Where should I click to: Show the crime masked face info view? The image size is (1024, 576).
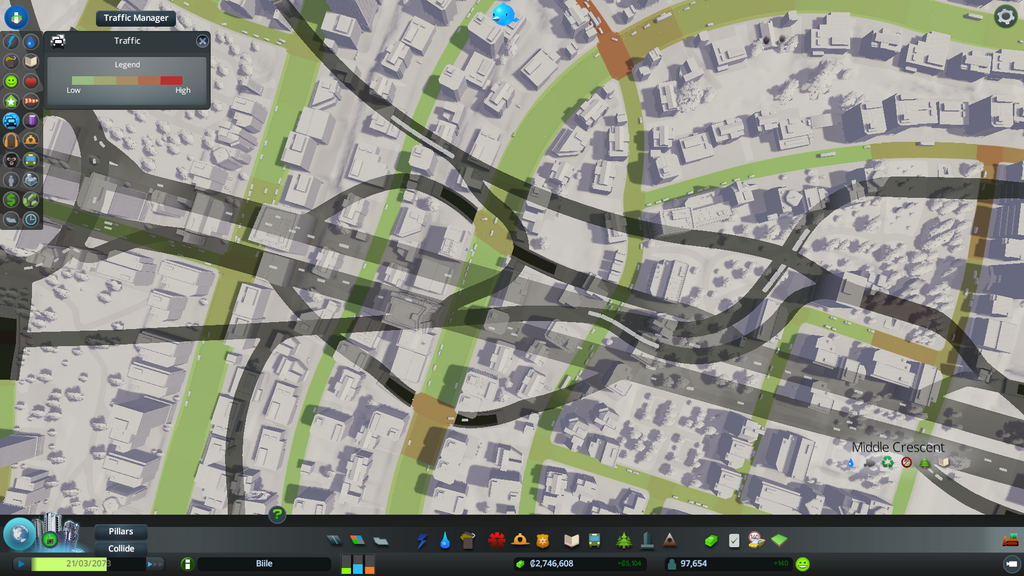click(x=11, y=160)
